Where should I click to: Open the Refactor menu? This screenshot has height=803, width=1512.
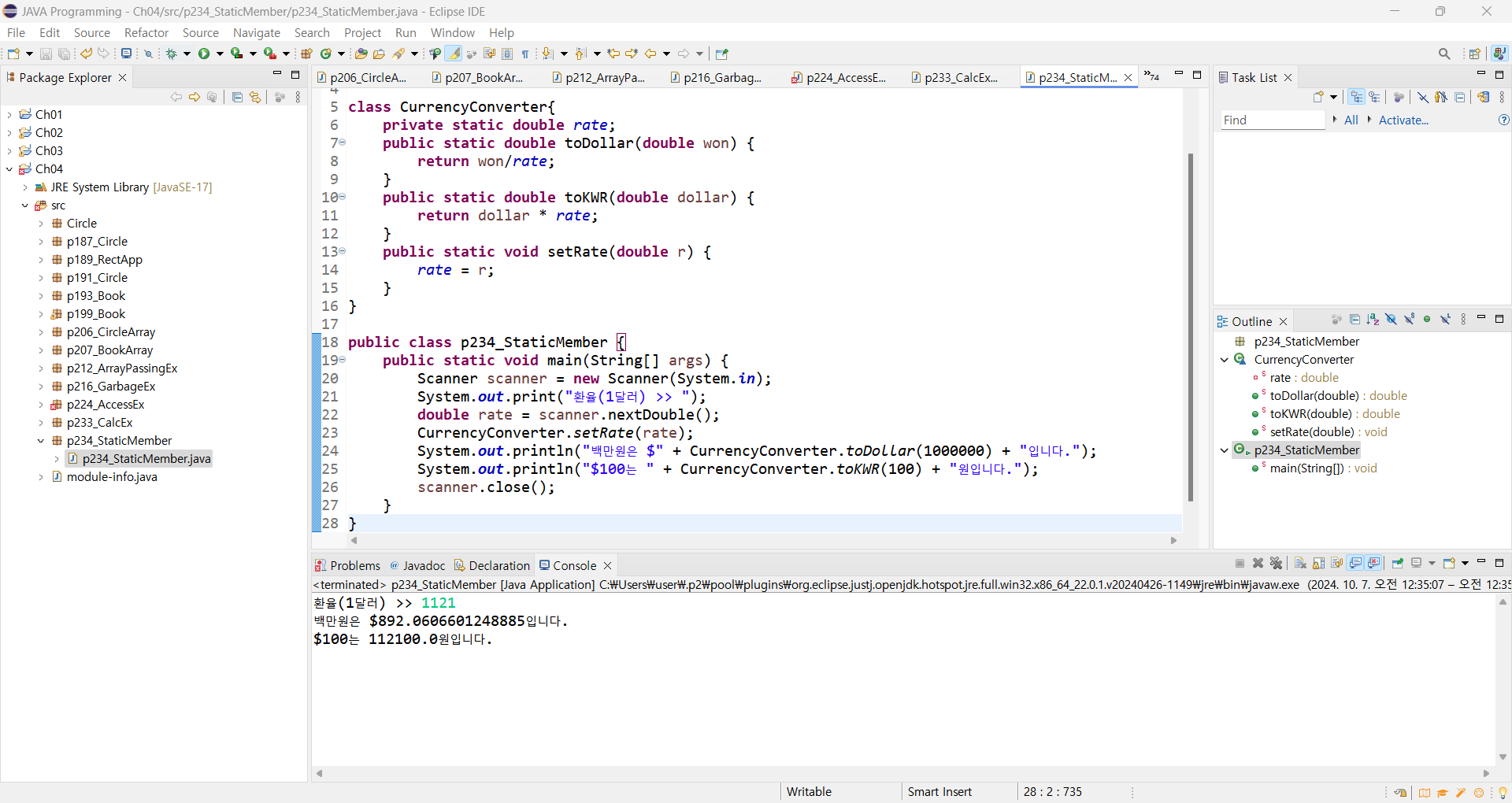tap(146, 32)
